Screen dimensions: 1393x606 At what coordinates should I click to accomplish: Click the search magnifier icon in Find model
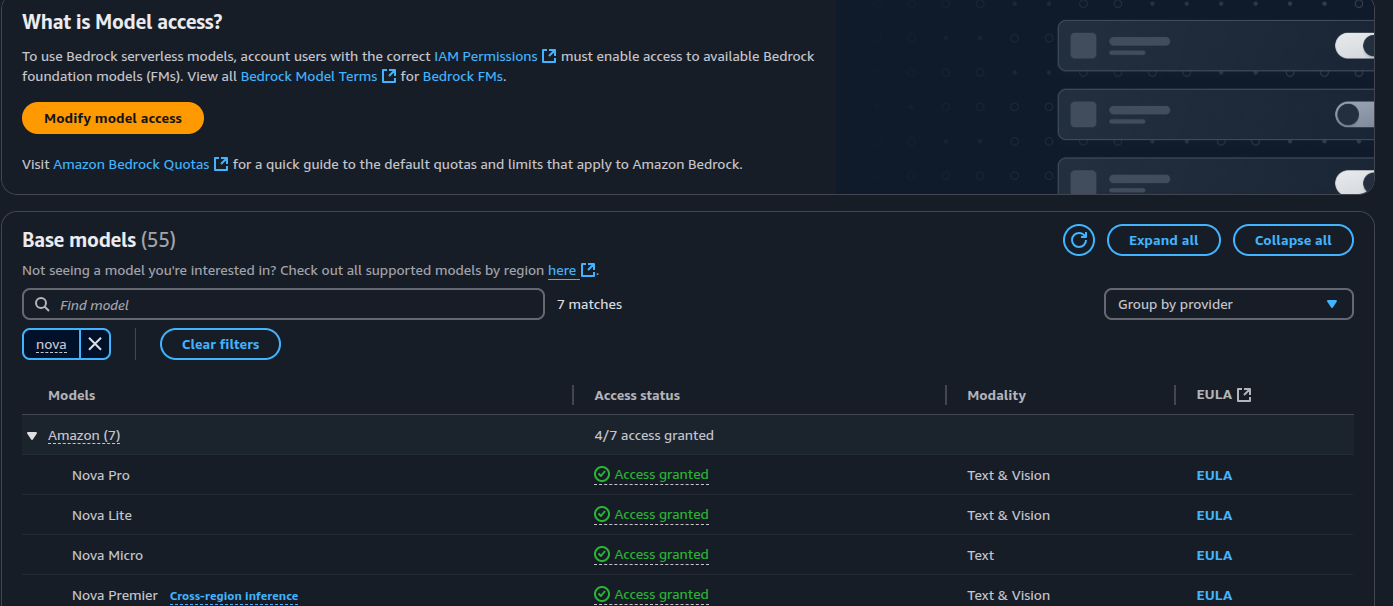42,304
